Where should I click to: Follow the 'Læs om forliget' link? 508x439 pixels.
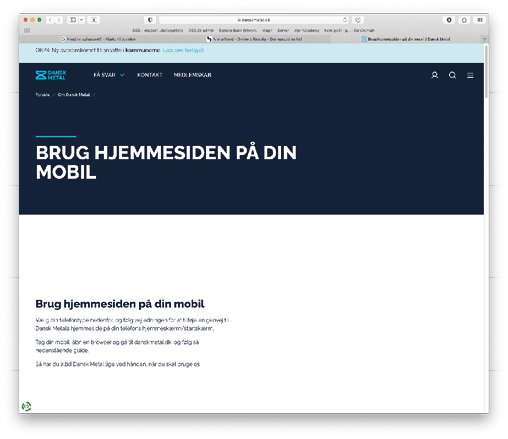pyautogui.click(x=184, y=50)
